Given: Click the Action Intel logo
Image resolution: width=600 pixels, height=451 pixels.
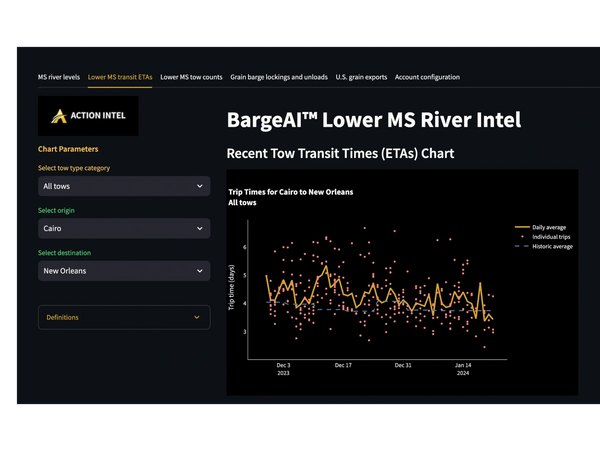Looking at the screenshot, I should [x=88, y=116].
